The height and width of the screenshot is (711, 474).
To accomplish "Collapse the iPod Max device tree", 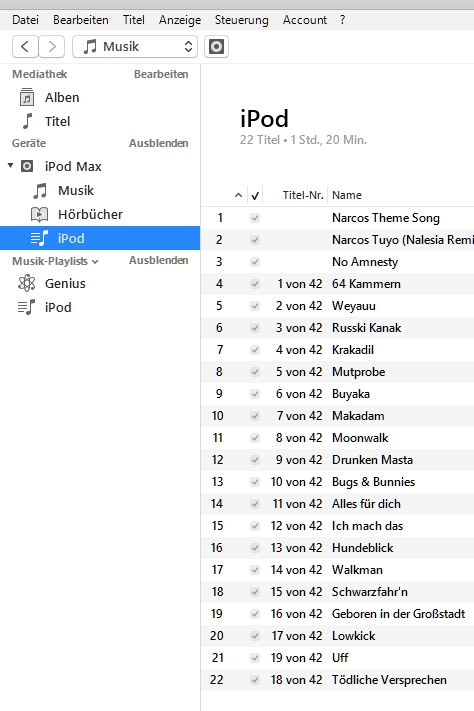I will tap(10, 166).
